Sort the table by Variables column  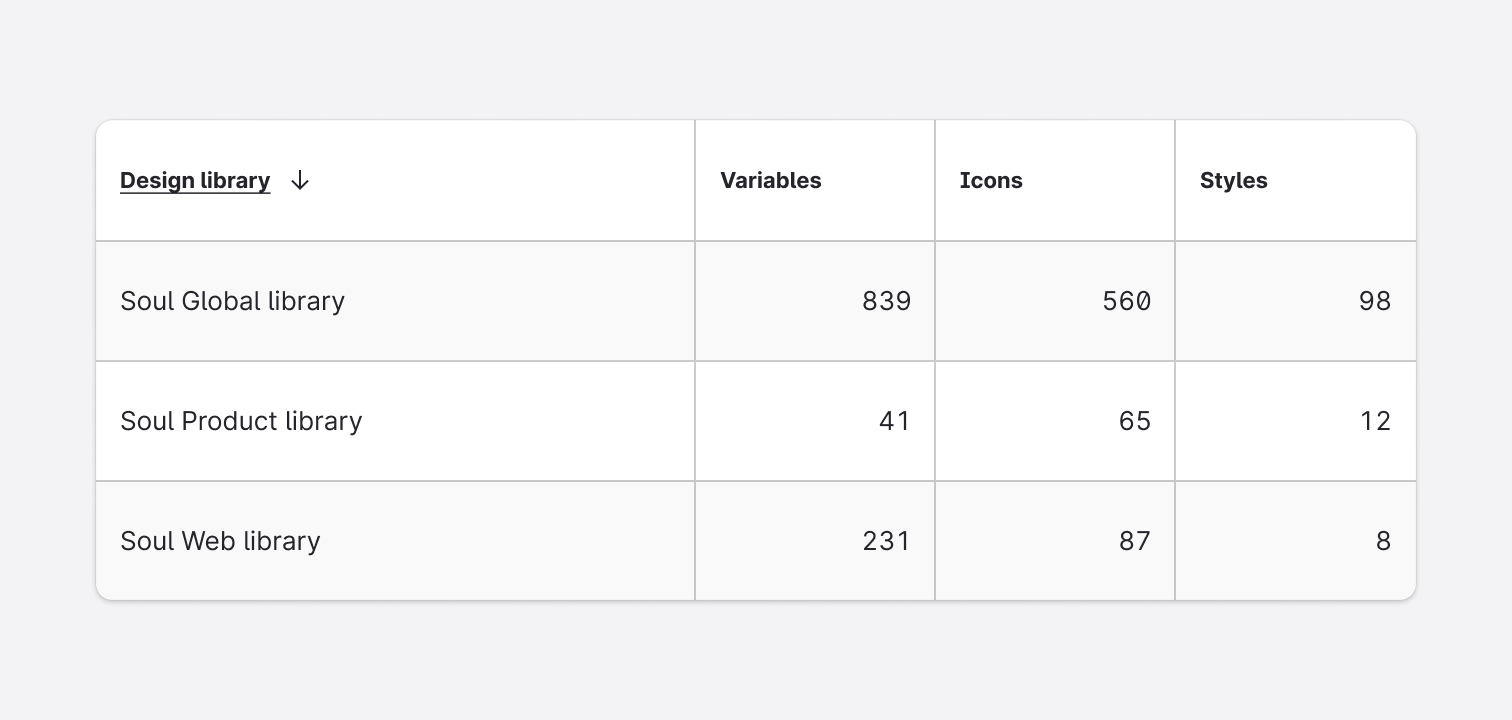(x=770, y=181)
